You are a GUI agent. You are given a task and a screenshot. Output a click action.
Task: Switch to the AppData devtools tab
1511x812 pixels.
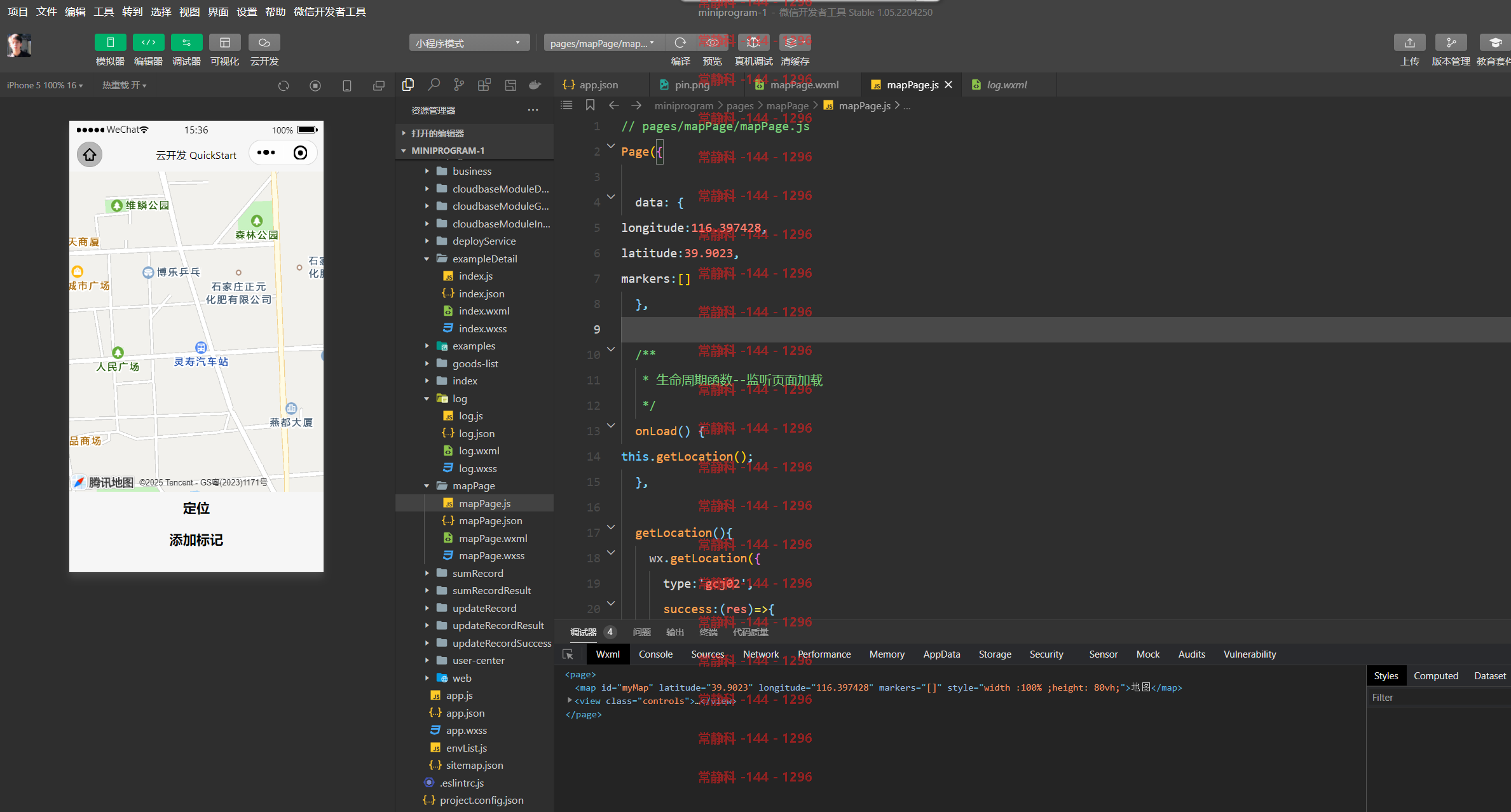pos(941,654)
